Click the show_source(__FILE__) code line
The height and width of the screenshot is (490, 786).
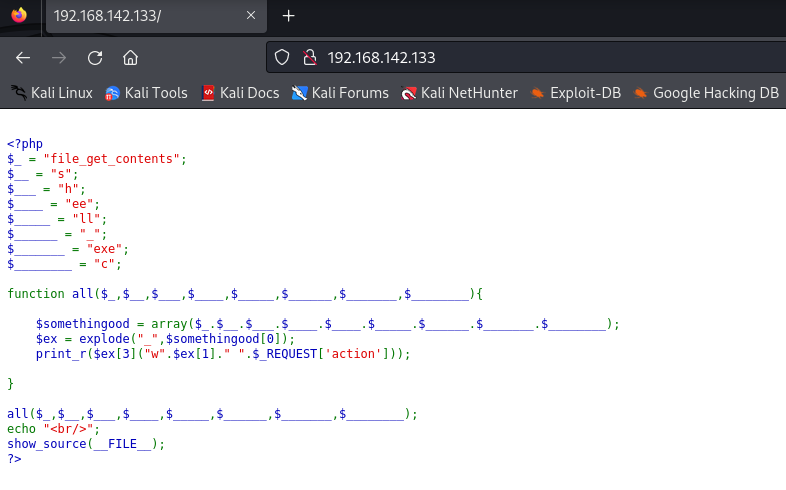pos(86,443)
